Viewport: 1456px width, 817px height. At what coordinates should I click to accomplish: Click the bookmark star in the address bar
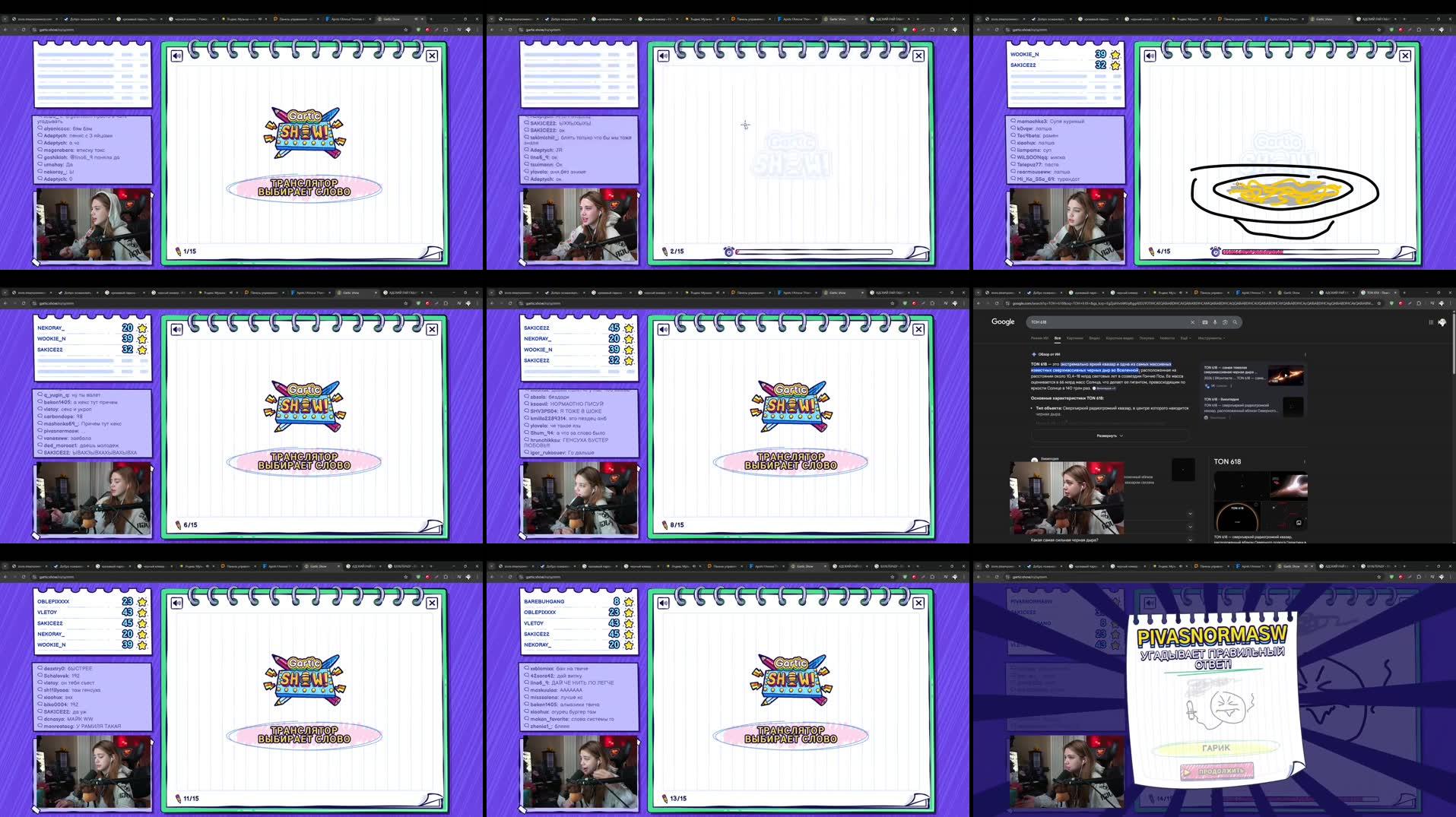(1380, 303)
